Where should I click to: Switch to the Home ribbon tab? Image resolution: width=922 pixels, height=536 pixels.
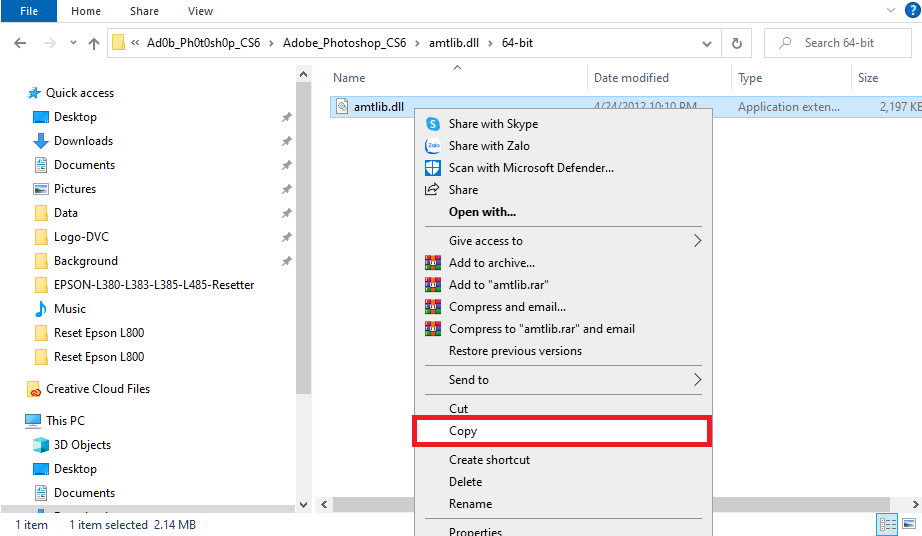coord(86,11)
